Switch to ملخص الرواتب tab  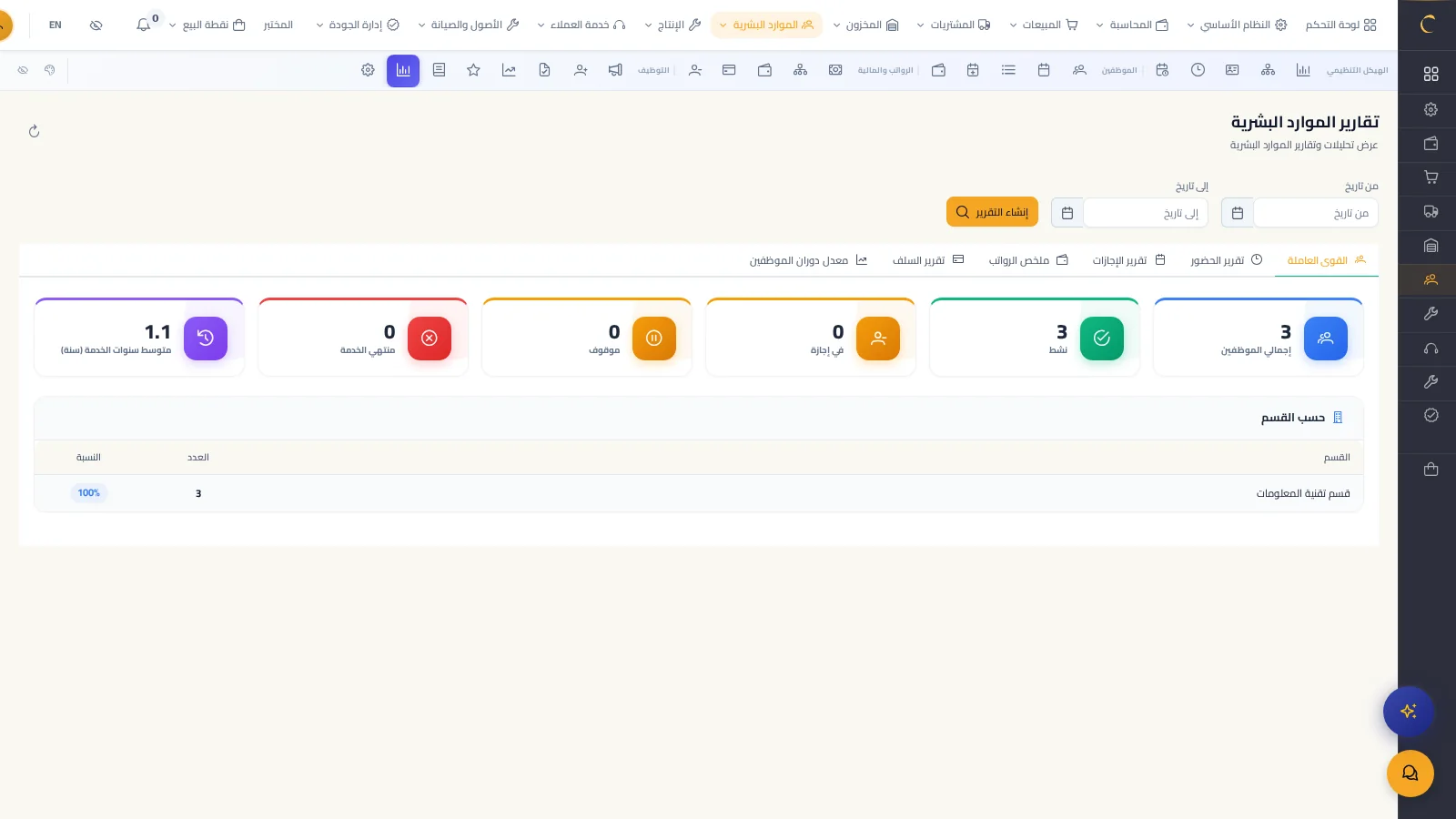(1028, 260)
